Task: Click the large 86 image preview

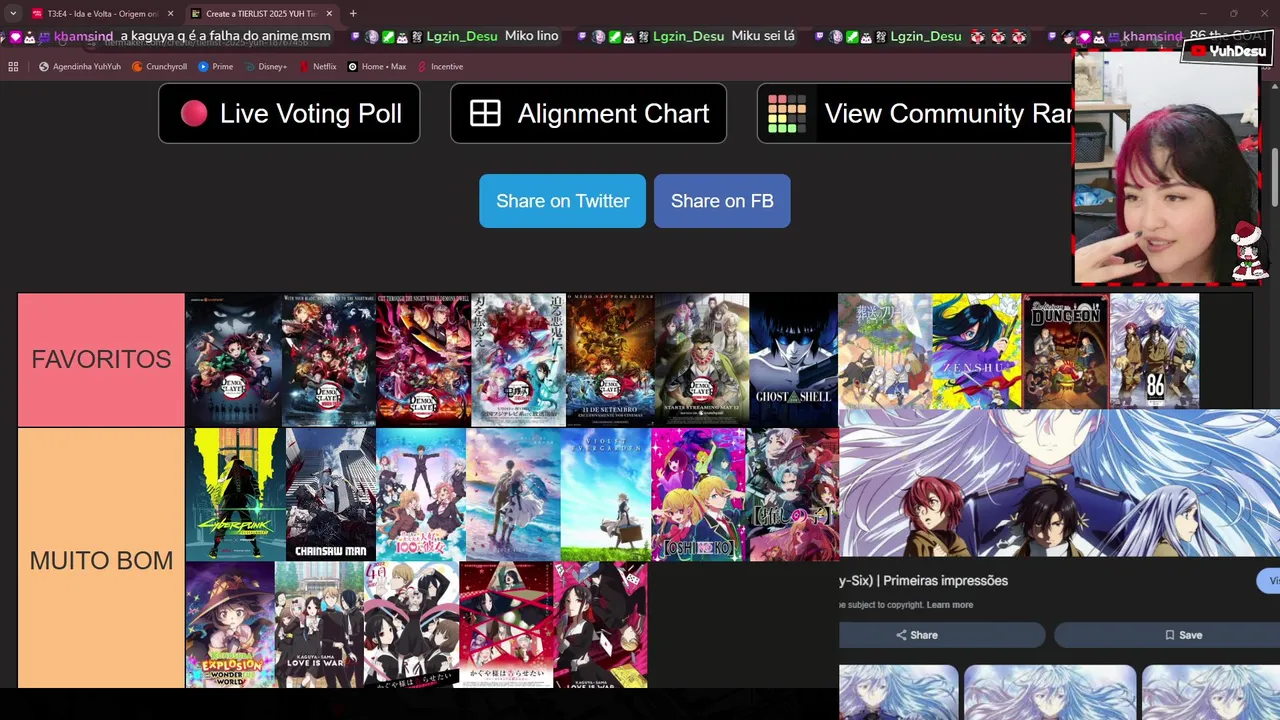Action: [1059, 484]
